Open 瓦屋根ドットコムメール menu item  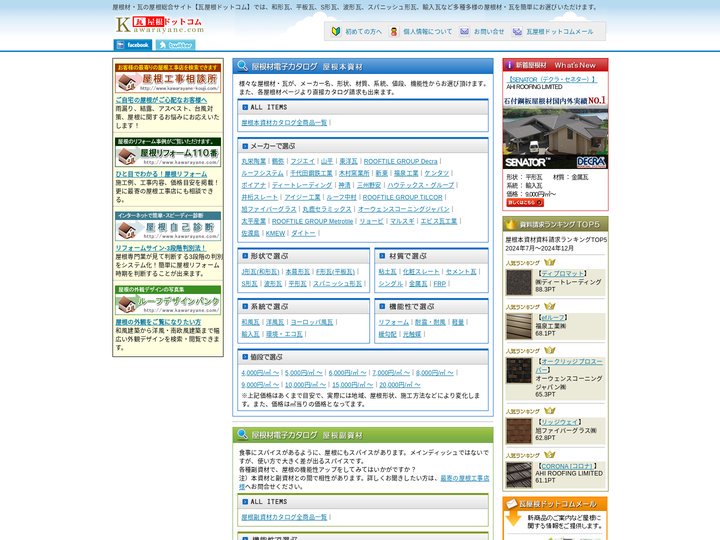[x=560, y=32]
